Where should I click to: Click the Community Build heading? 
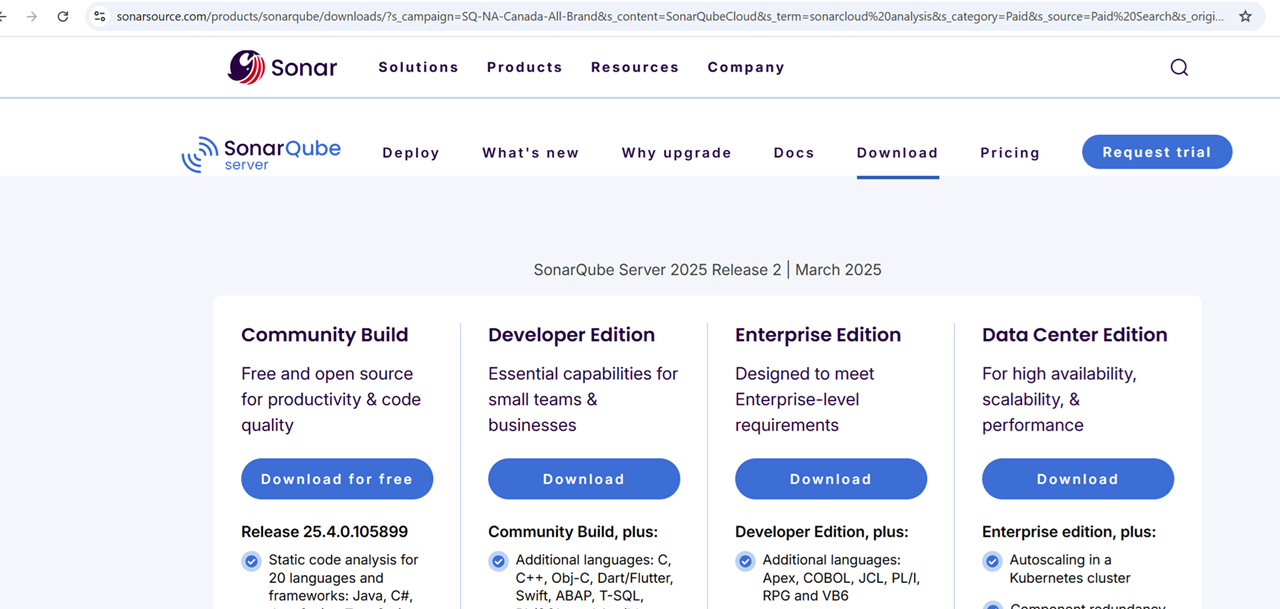325,335
